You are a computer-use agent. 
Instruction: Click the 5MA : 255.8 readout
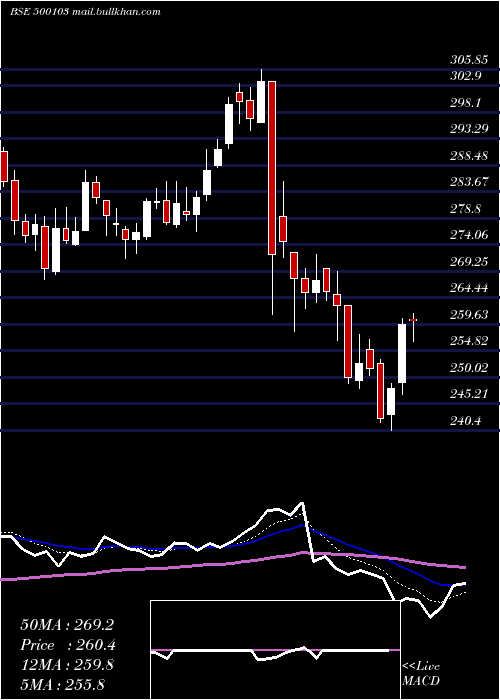pos(63,684)
